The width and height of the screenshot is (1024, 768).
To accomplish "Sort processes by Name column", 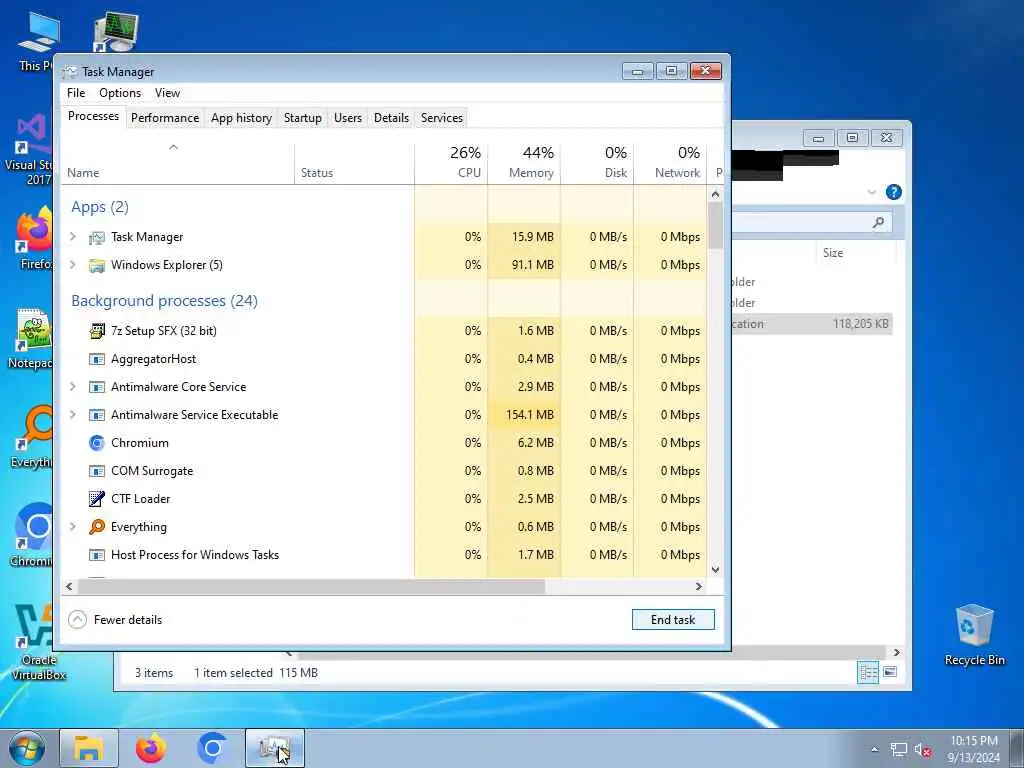I will pyautogui.click(x=178, y=163).
